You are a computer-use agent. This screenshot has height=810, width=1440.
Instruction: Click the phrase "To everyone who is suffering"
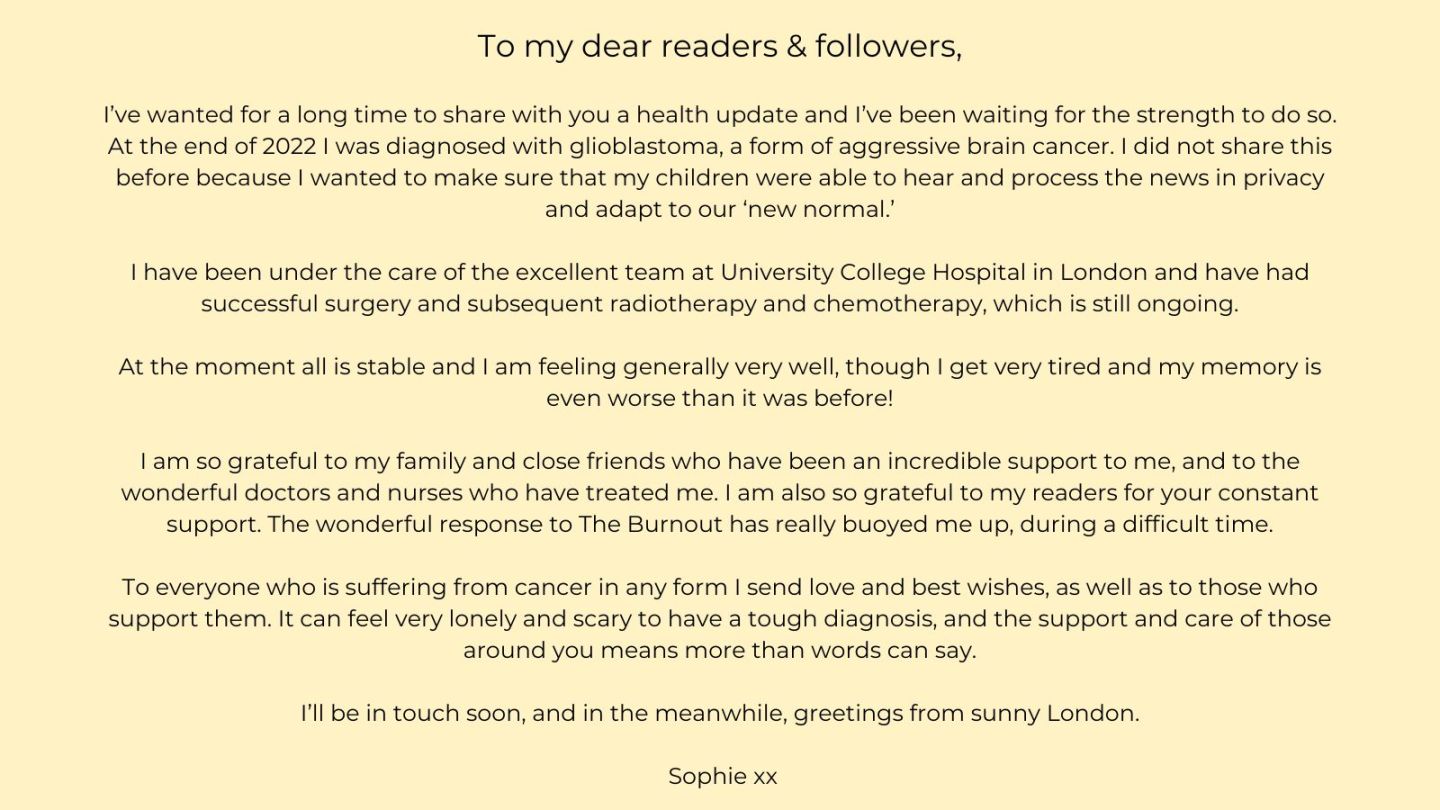tap(284, 587)
